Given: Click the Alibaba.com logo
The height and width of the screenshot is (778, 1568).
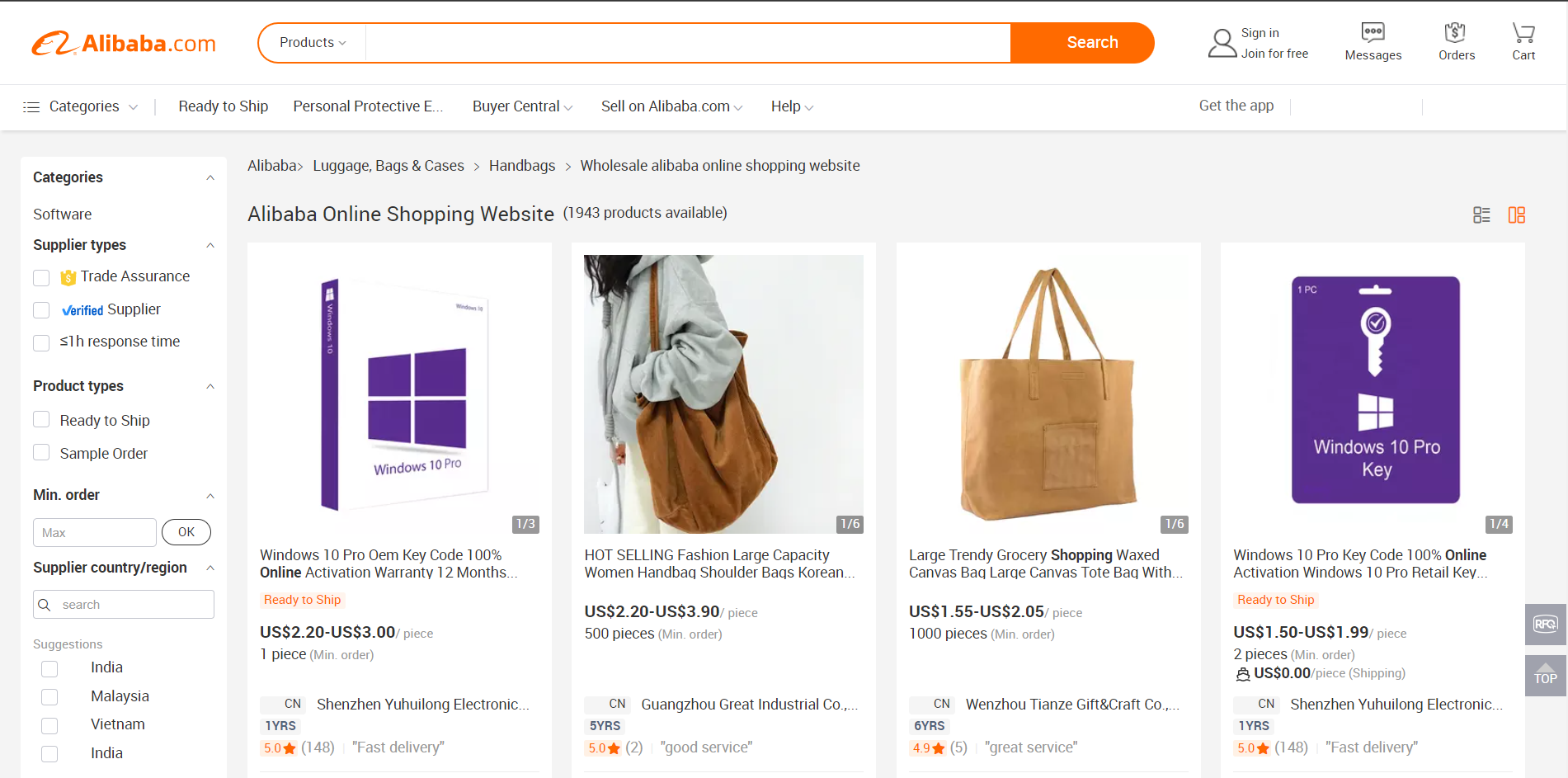Looking at the screenshot, I should coord(124,43).
